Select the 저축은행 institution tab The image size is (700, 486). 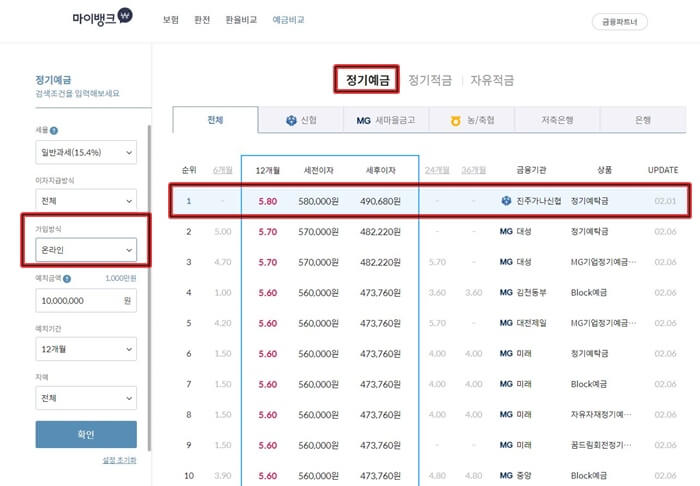click(557, 120)
